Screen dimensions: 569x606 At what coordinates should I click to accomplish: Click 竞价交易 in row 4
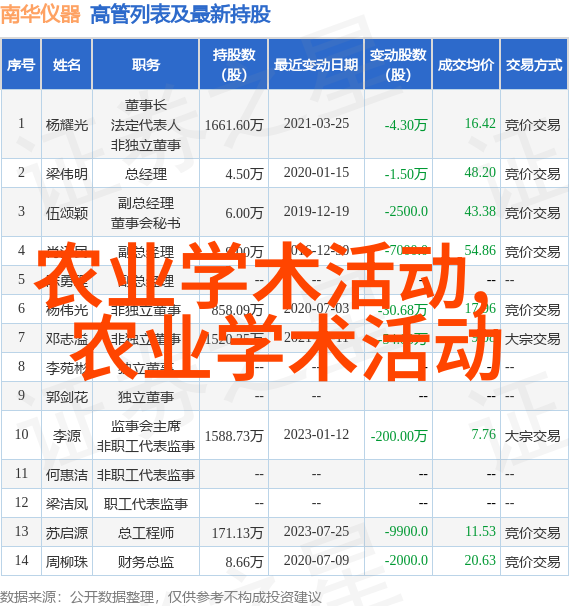pyautogui.click(x=533, y=252)
